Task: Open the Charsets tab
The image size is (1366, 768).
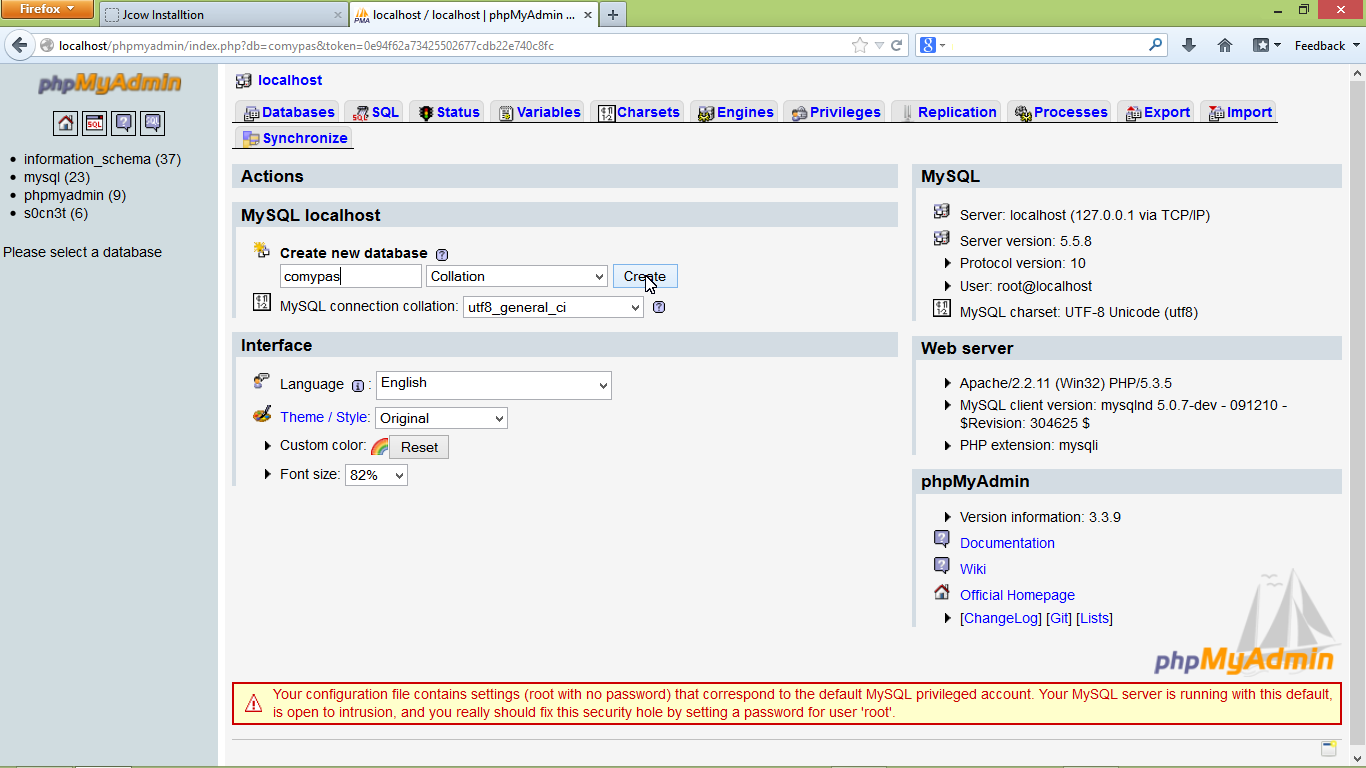Action: pyautogui.click(x=639, y=112)
